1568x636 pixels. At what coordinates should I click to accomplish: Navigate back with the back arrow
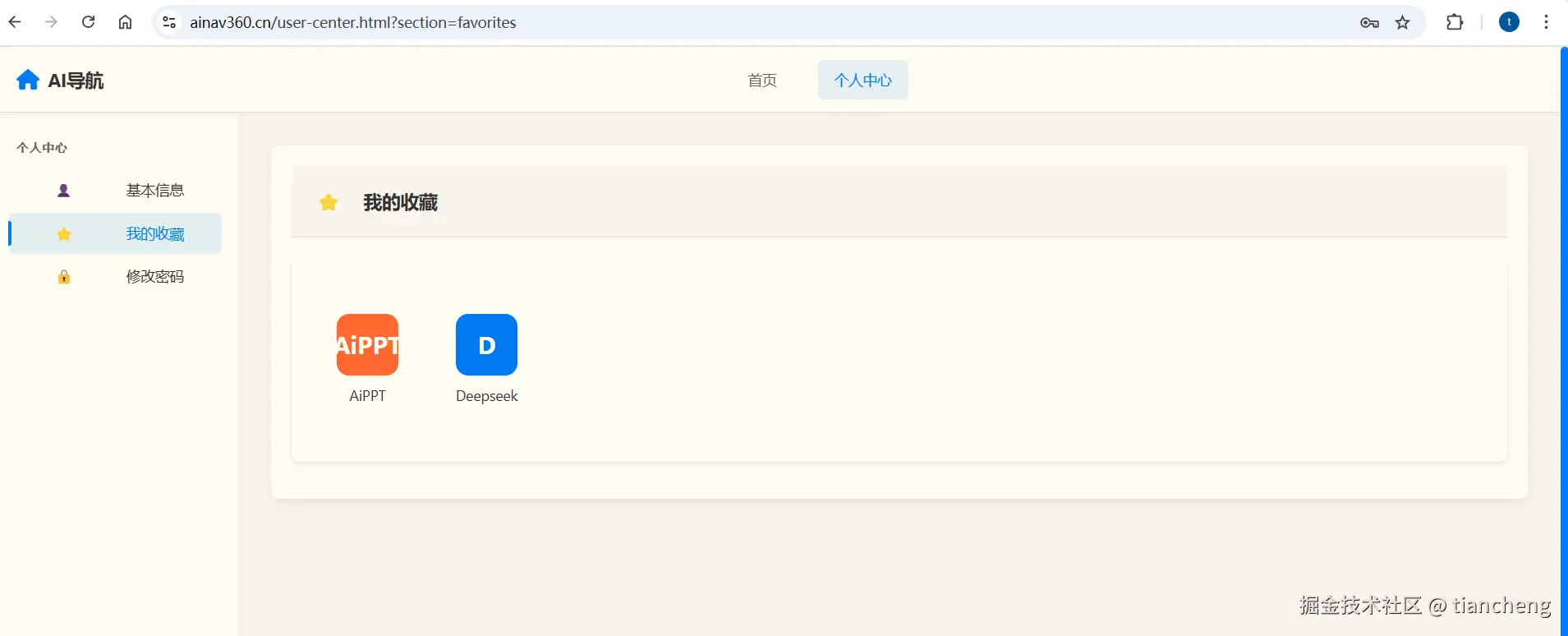point(15,22)
